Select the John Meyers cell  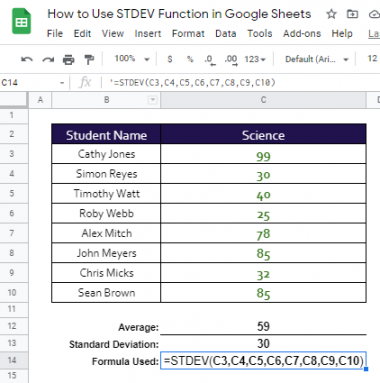[106, 253]
